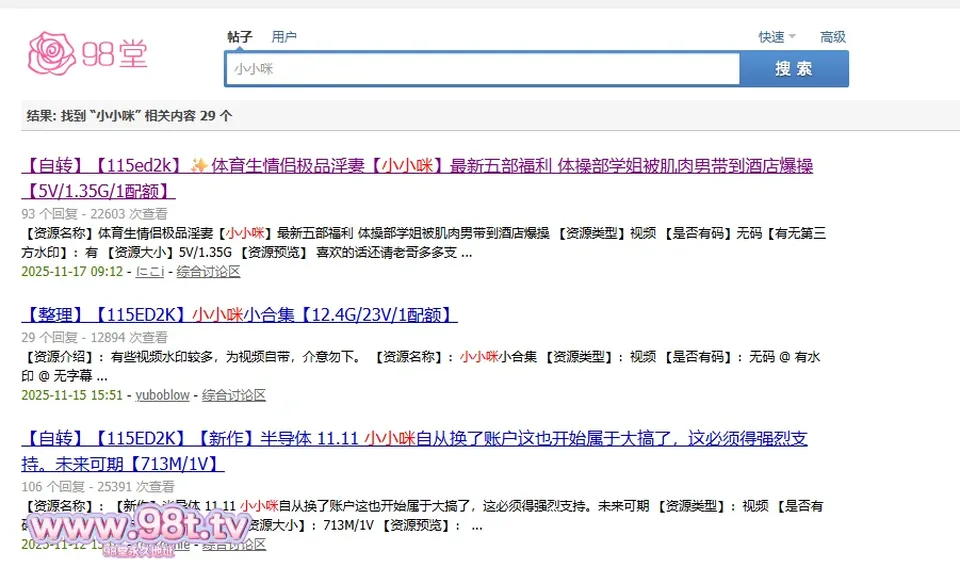Open 综合讨论区 link beside にこi
Screen dimensions: 960x567
coord(208,271)
